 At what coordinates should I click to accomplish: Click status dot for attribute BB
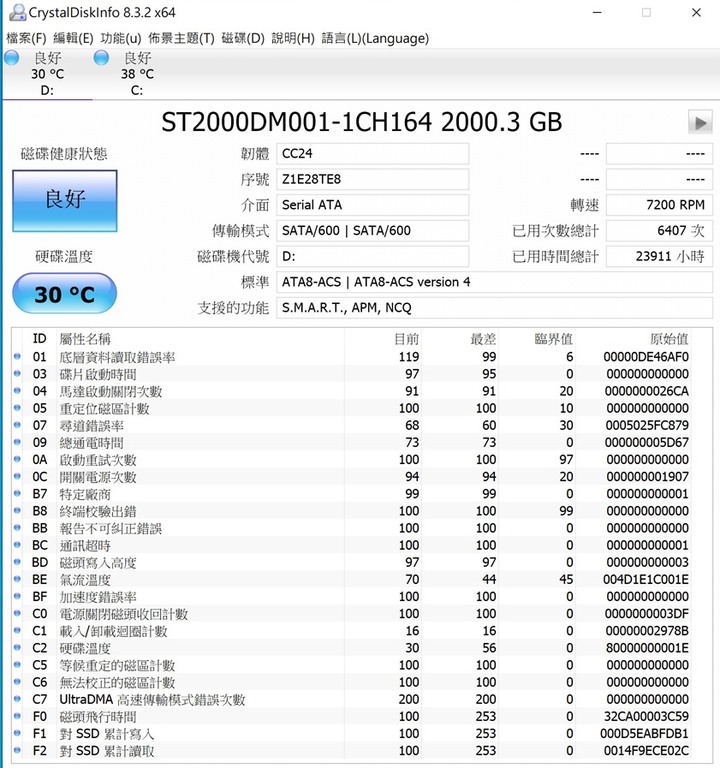17,528
